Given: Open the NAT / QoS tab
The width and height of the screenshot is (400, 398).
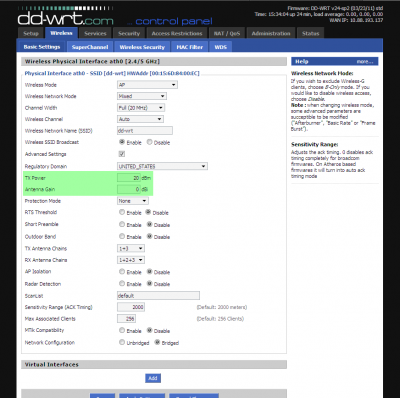Looking at the screenshot, I should click(227, 33).
